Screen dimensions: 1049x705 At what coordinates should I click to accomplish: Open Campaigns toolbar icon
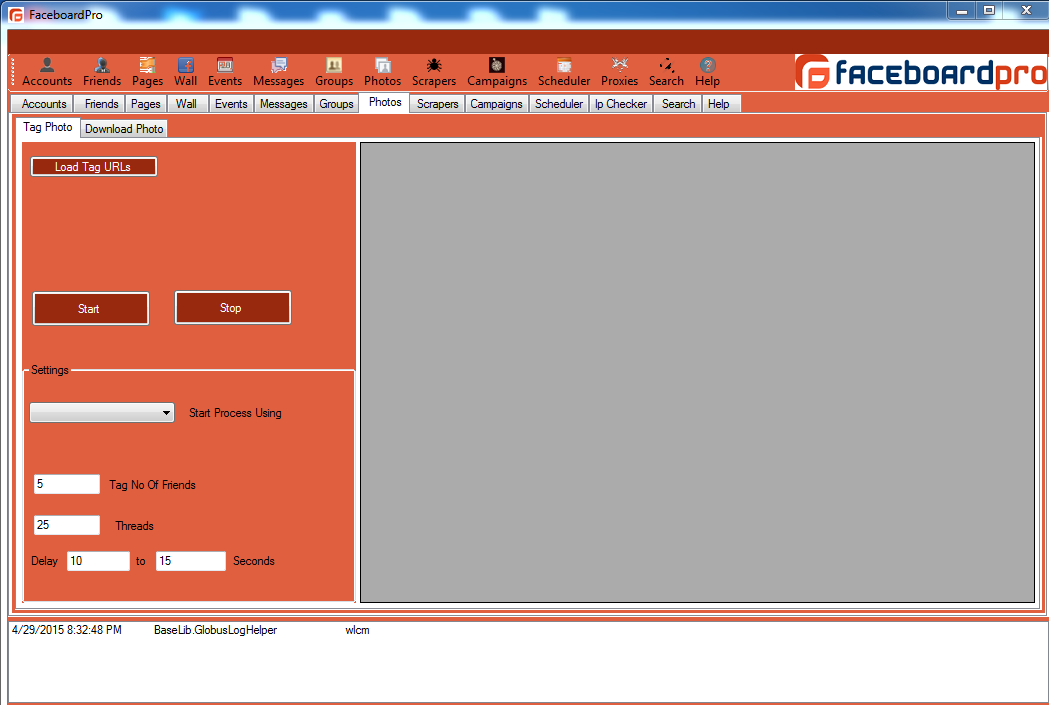coord(496,72)
